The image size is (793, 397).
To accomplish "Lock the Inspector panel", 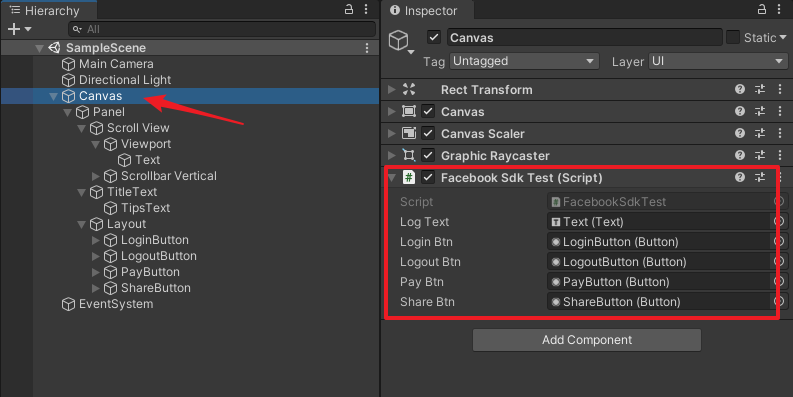I will pyautogui.click(x=762, y=9).
